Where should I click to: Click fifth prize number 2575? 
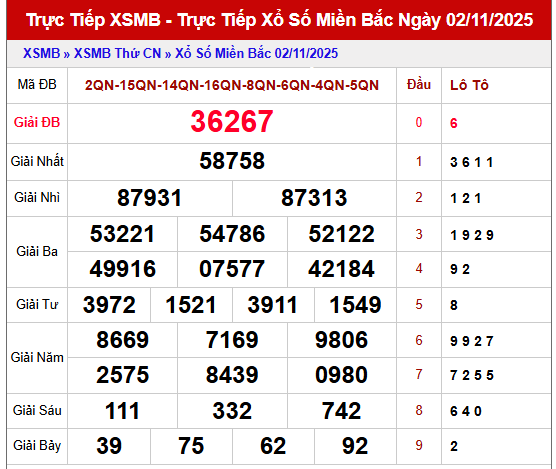click(123, 375)
